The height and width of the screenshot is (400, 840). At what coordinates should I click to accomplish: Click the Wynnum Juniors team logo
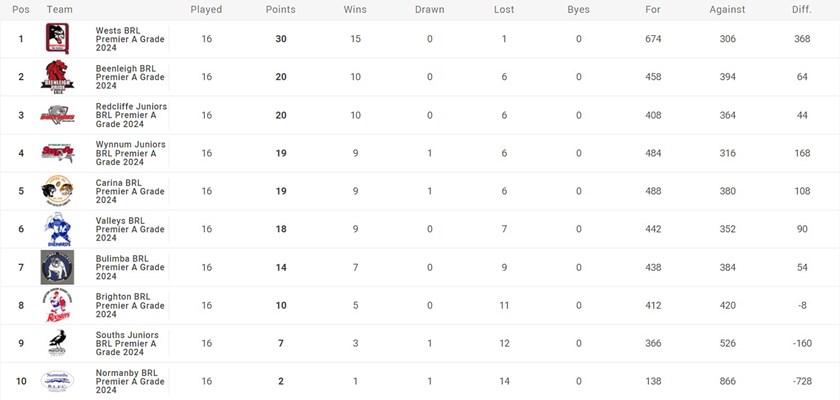[x=57, y=153]
